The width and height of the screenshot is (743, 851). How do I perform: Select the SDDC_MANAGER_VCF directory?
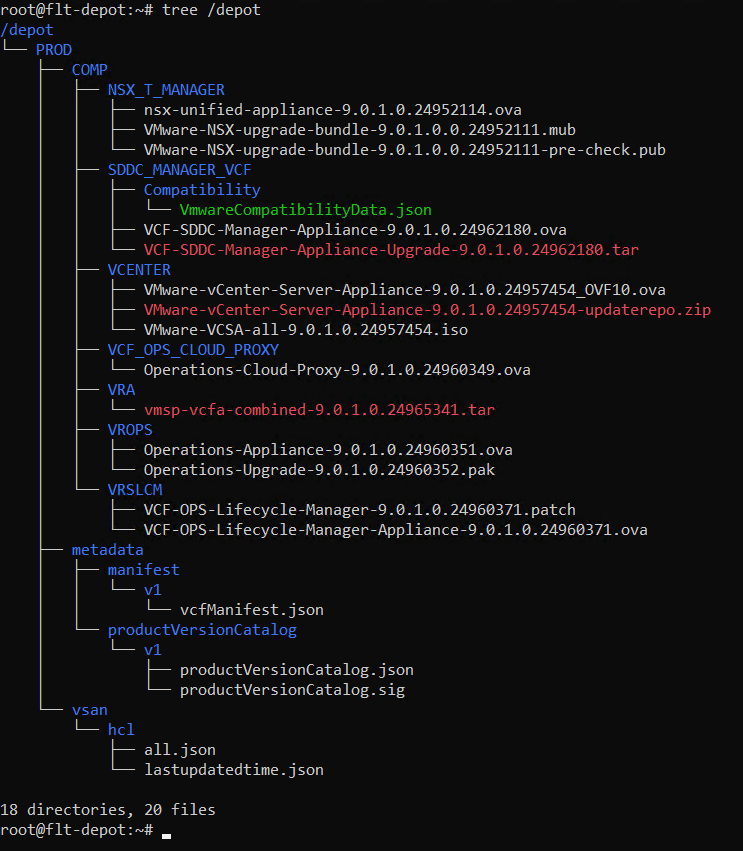179,170
